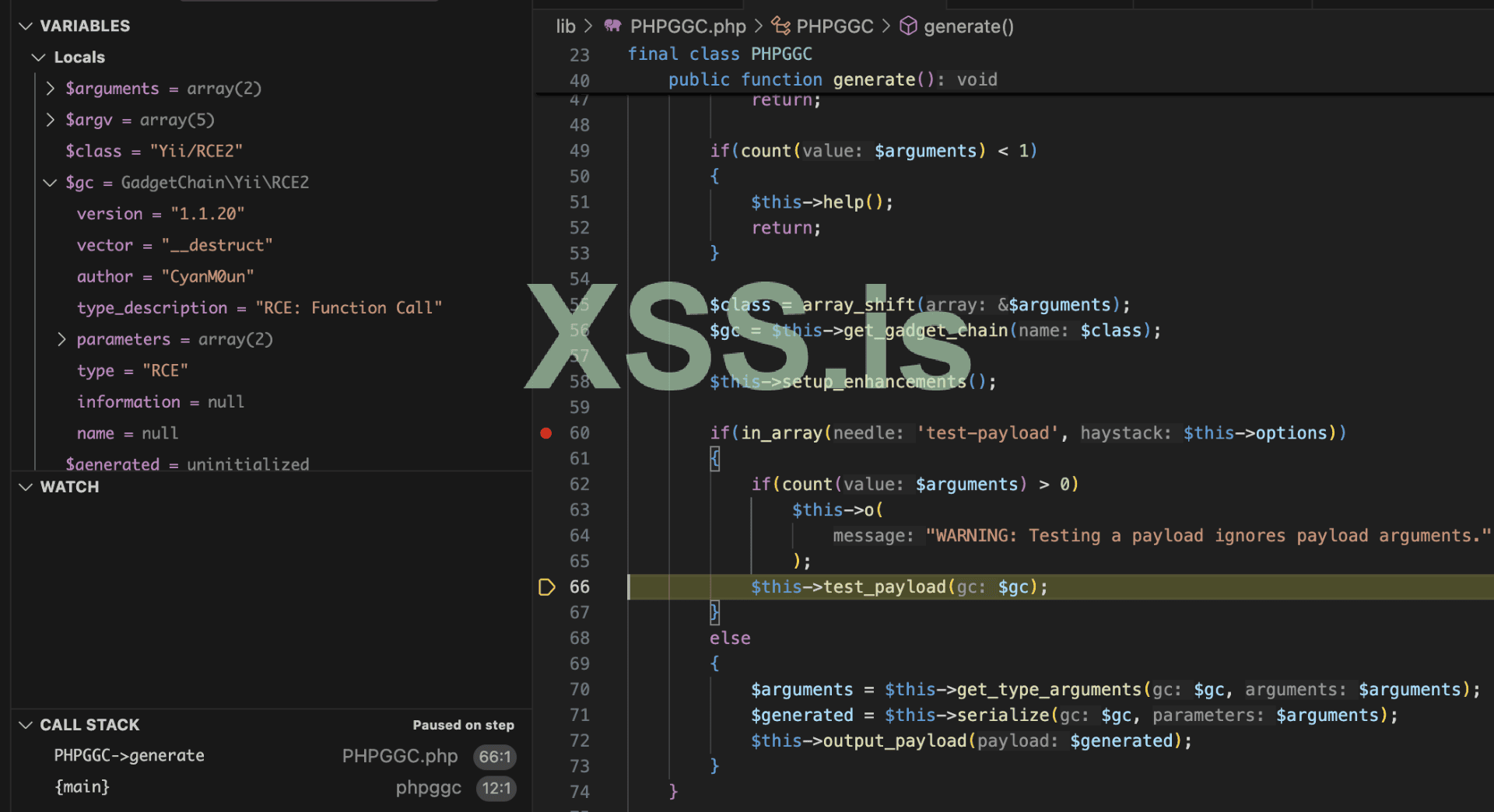
Task: Click line number 70 in the gutter
Action: click(580, 690)
